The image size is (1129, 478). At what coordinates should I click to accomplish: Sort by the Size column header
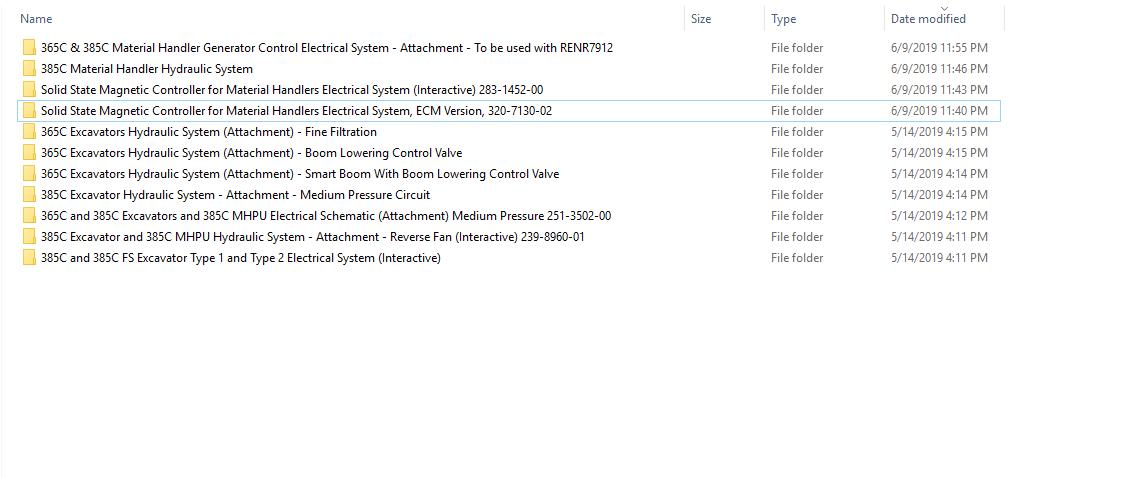click(701, 19)
